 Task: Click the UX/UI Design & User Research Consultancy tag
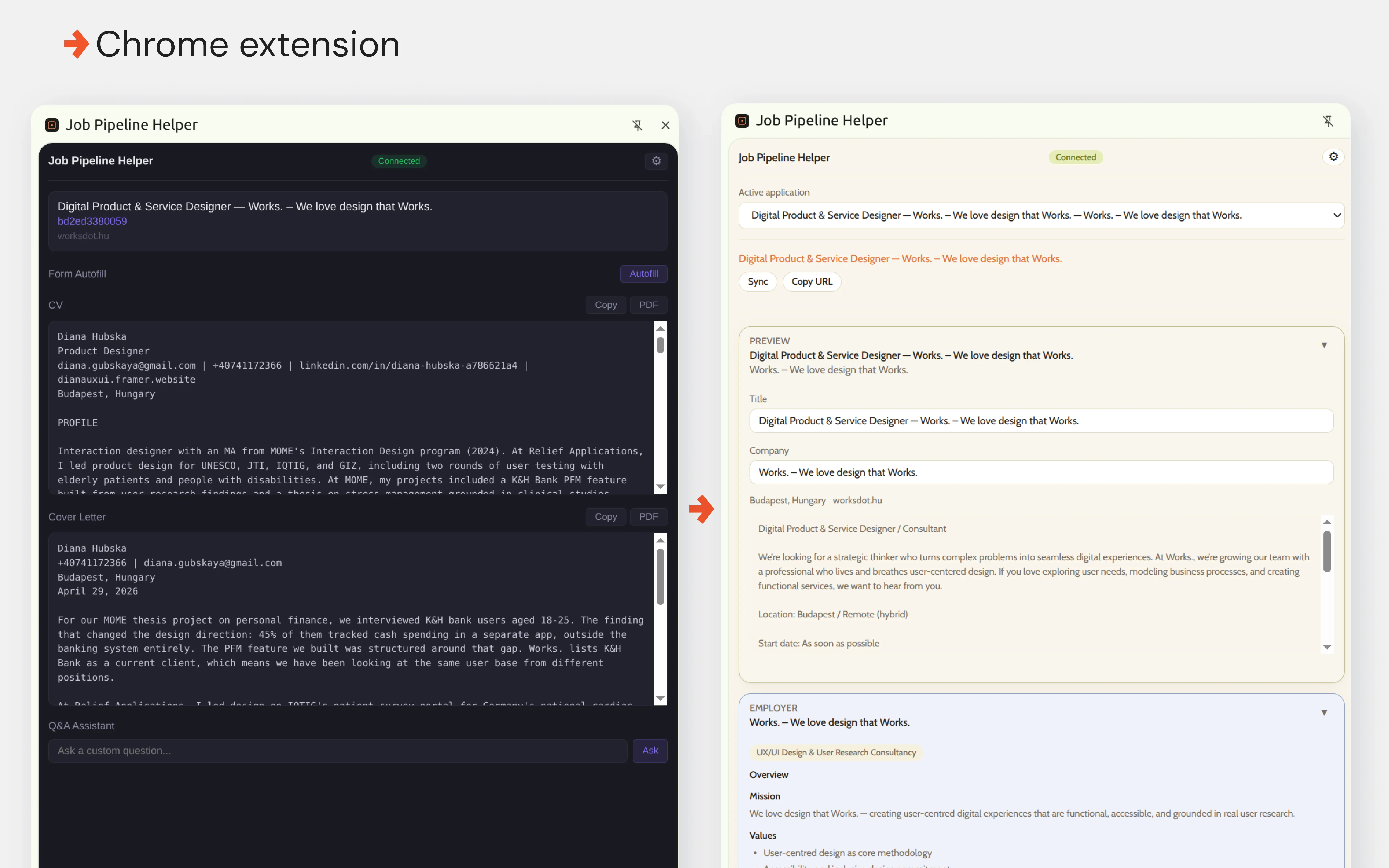click(x=836, y=752)
